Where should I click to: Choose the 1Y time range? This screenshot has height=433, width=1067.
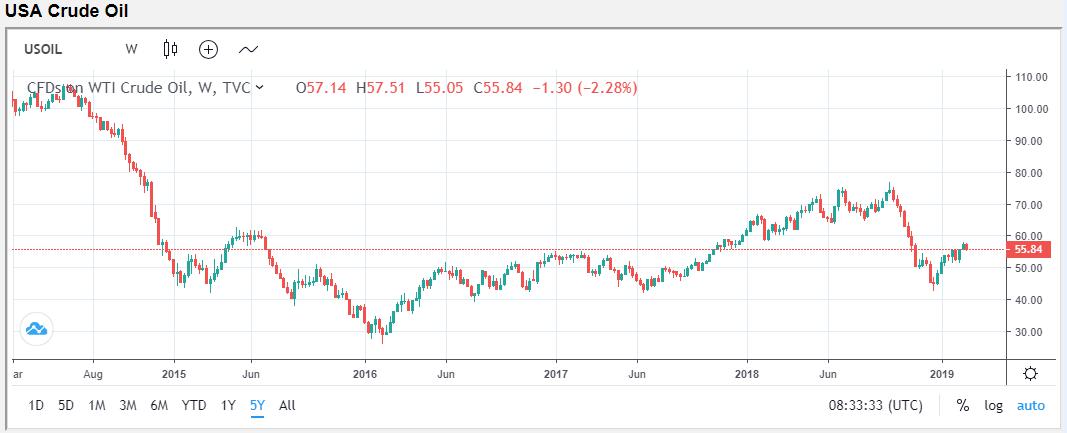click(x=228, y=406)
